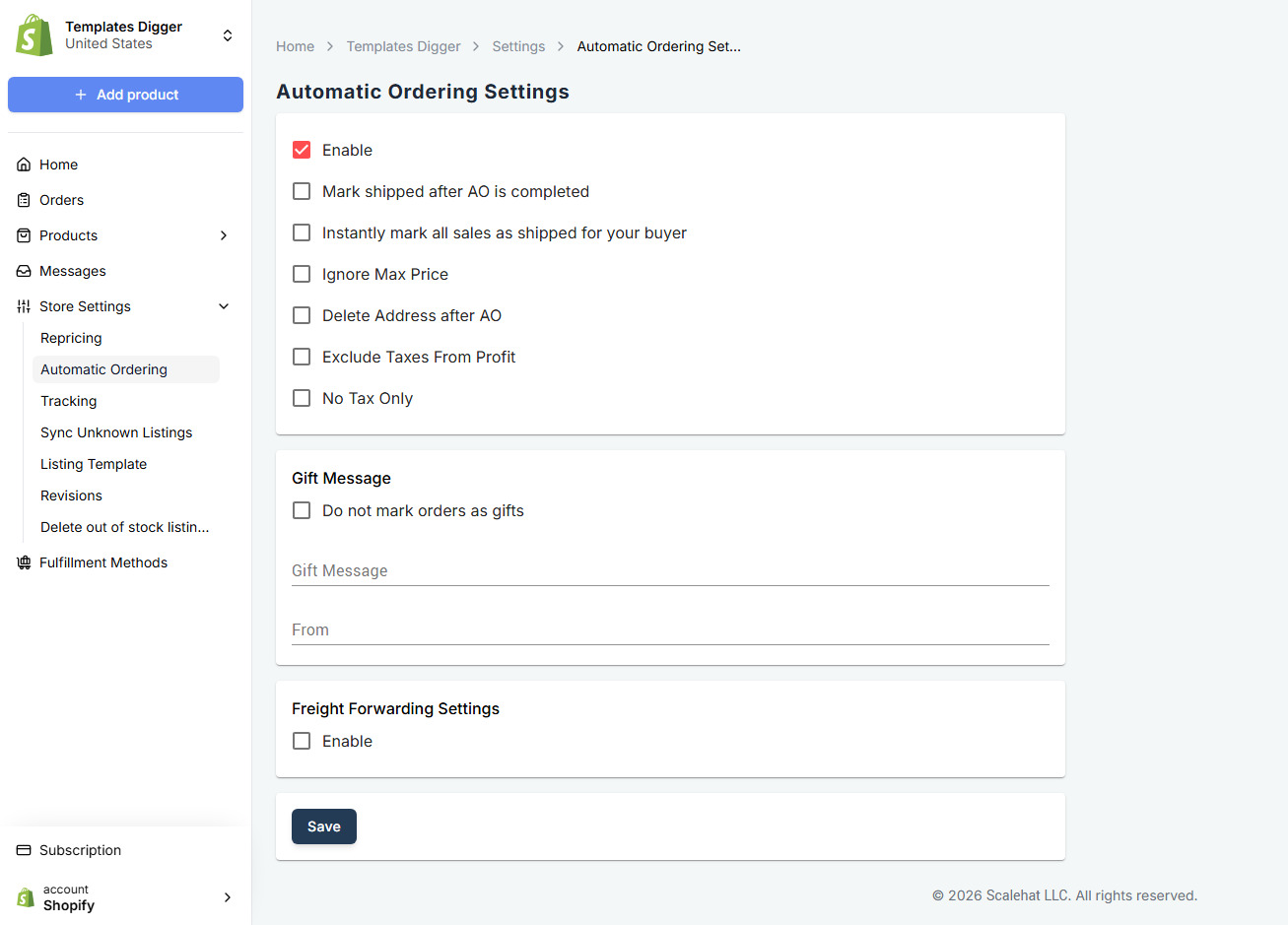Click Templates Digger breadcrumb
The height and width of the screenshot is (925, 1288).
pos(403,46)
